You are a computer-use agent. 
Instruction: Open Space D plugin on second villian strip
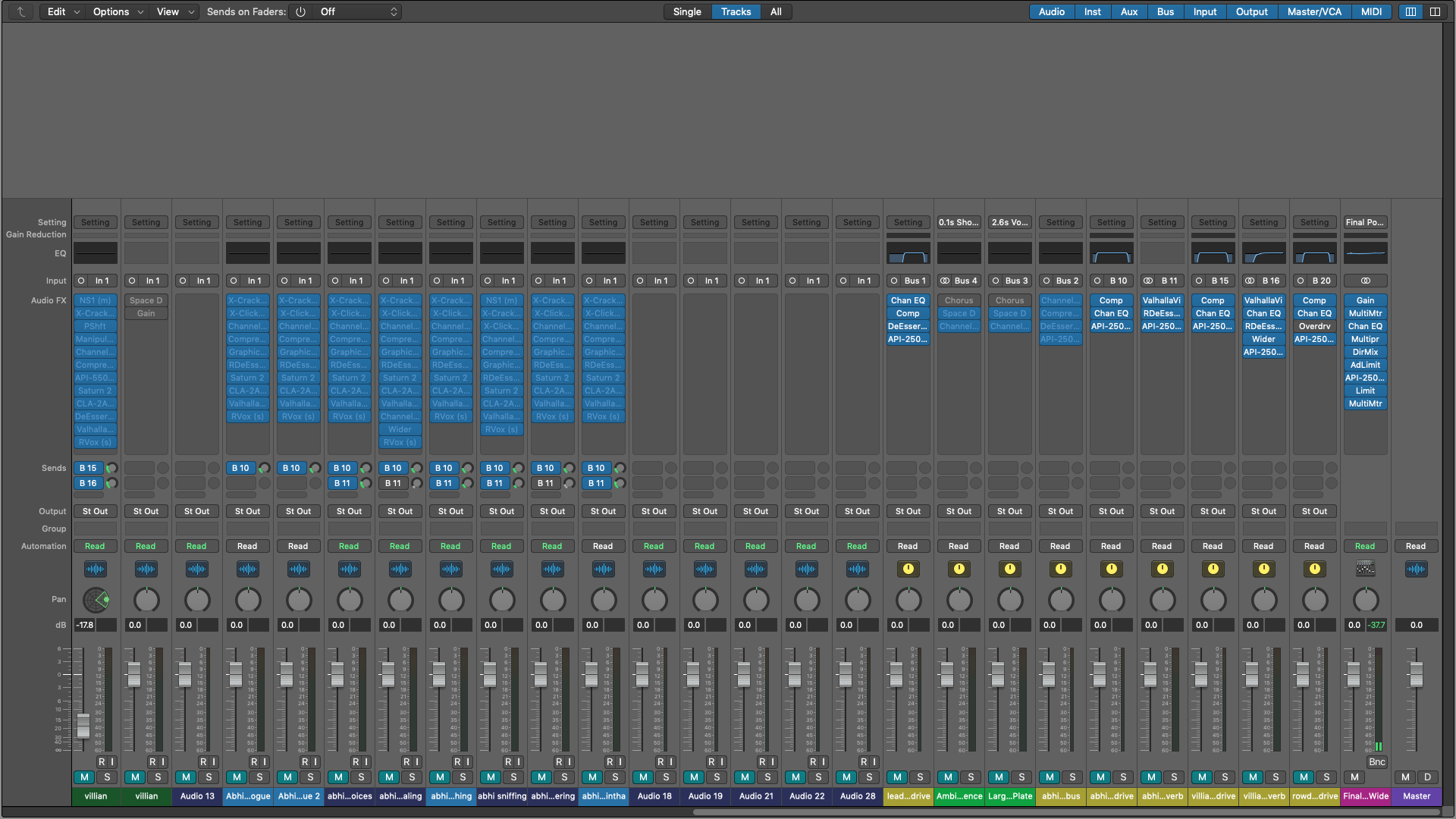(146, 300)
